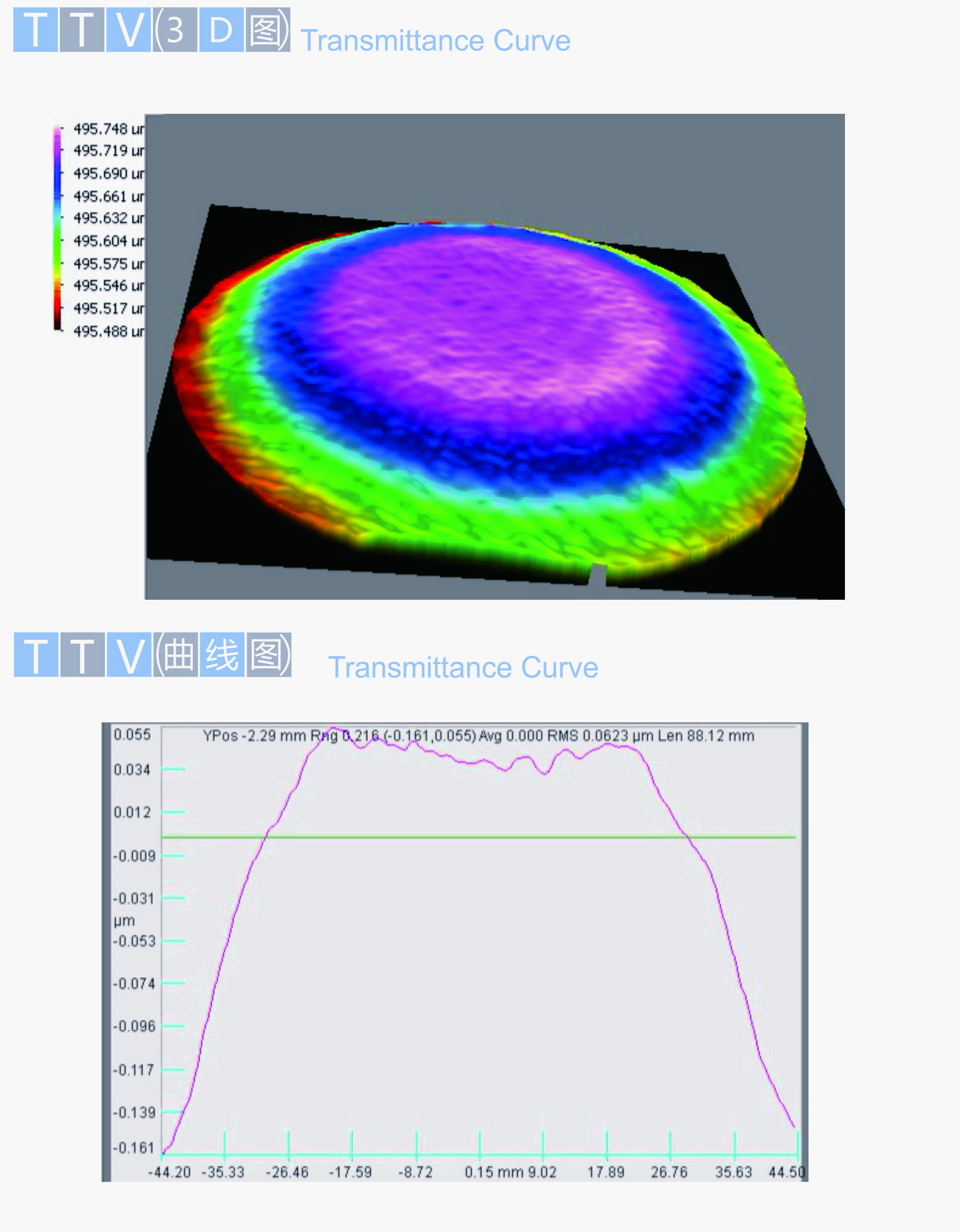Click the color scale bar gradient
This screenshot has width=960, height=1232.
58,228
